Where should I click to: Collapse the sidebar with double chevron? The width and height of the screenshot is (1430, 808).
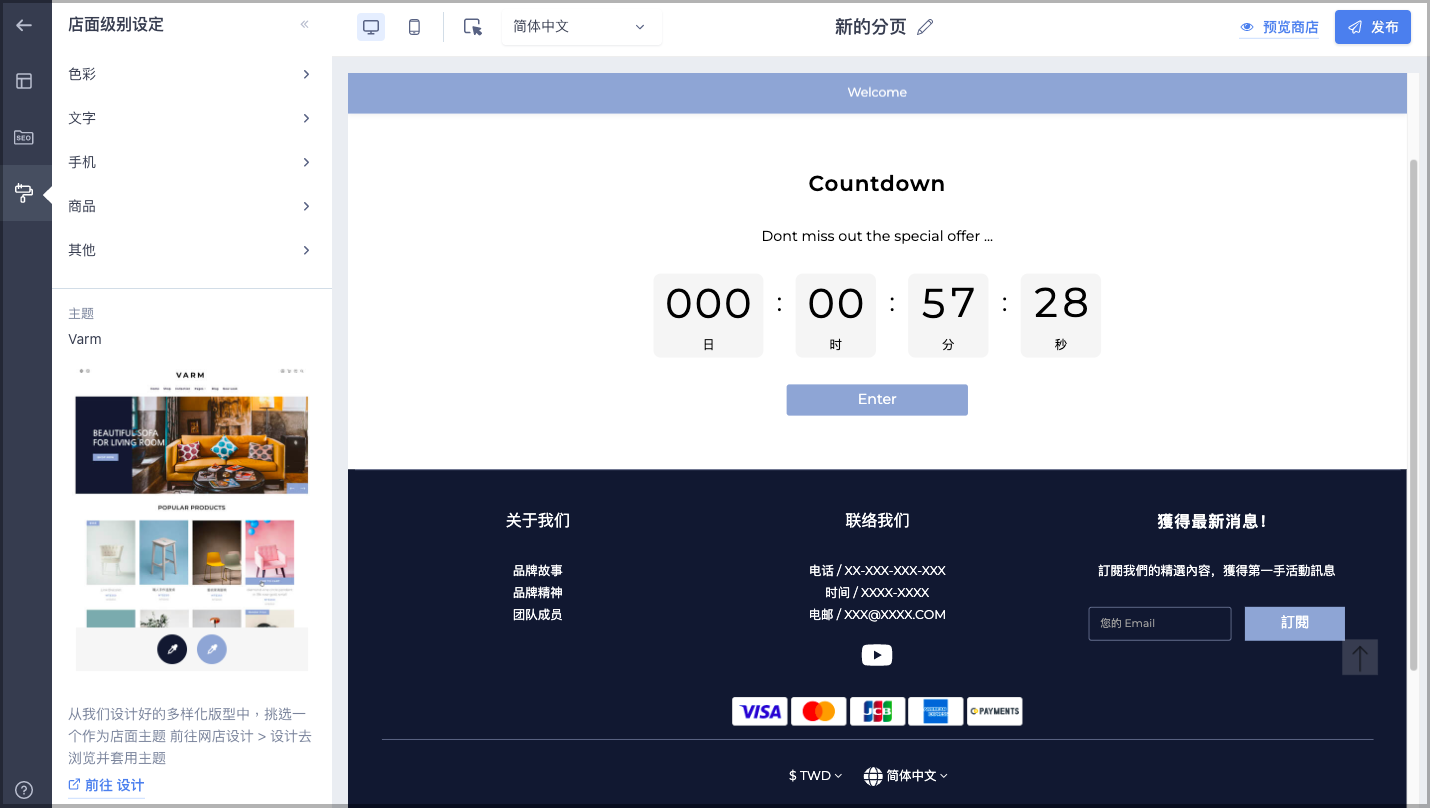[x=305, y=25]
